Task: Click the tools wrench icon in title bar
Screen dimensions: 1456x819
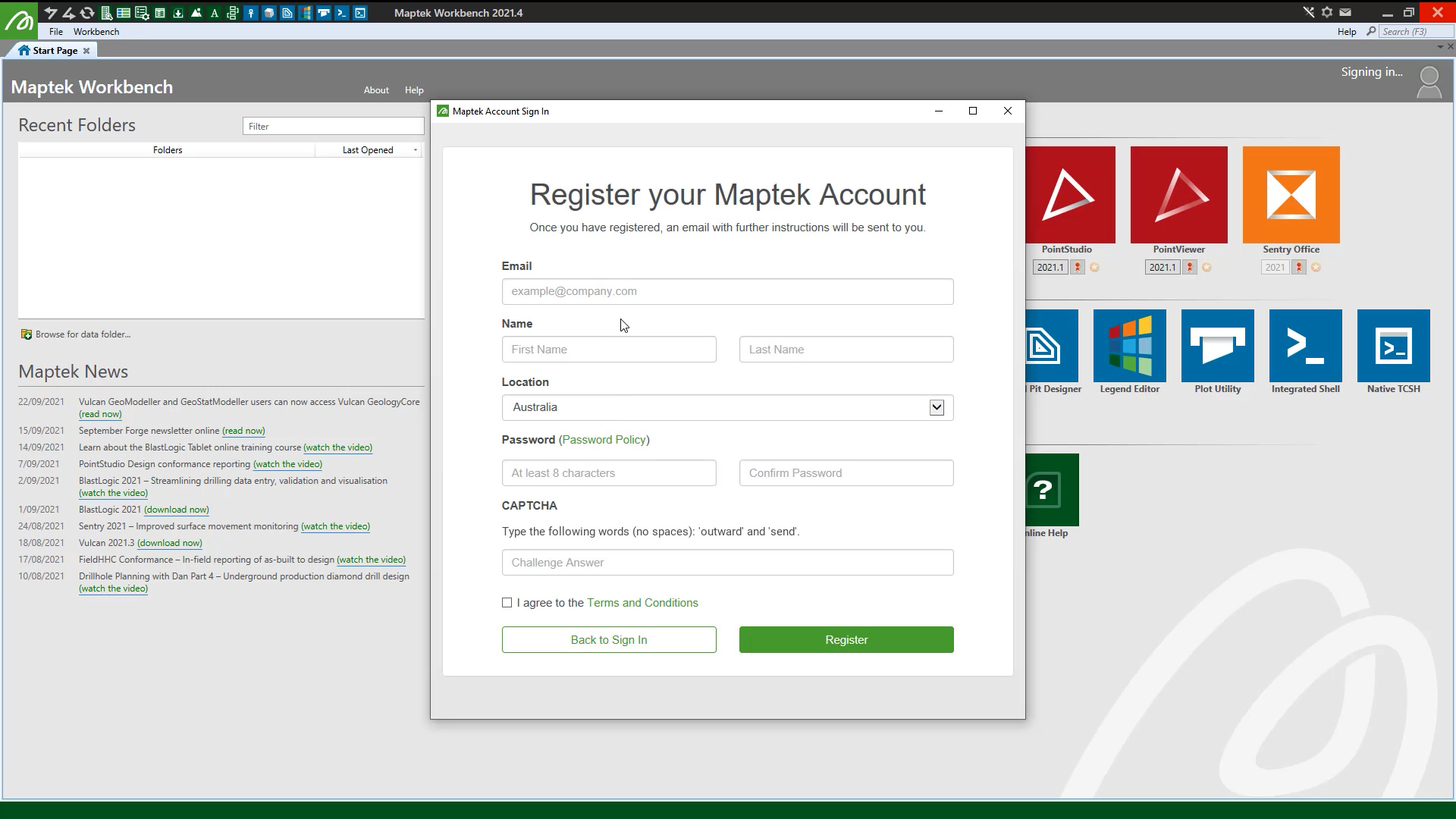Action: point(1309,12)
